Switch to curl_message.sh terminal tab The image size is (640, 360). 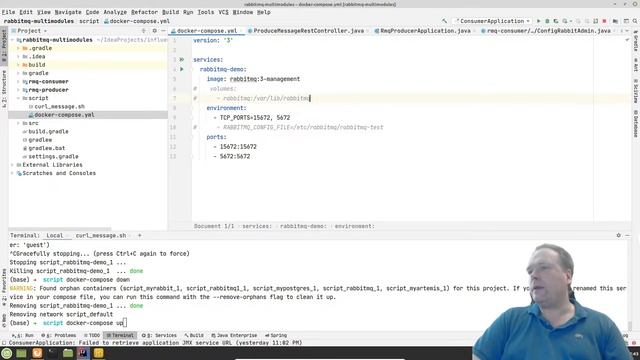coord(101,236)
